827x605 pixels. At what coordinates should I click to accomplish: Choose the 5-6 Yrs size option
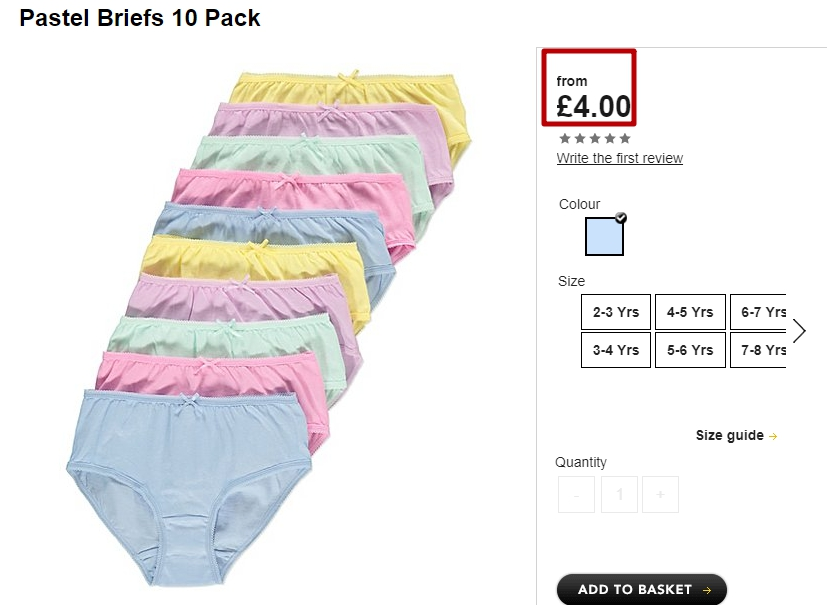pos(690,350)
